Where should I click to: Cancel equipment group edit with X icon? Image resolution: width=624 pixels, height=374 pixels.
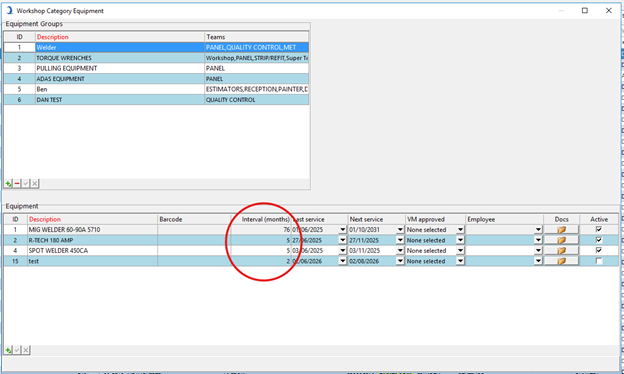click(35, 183)
